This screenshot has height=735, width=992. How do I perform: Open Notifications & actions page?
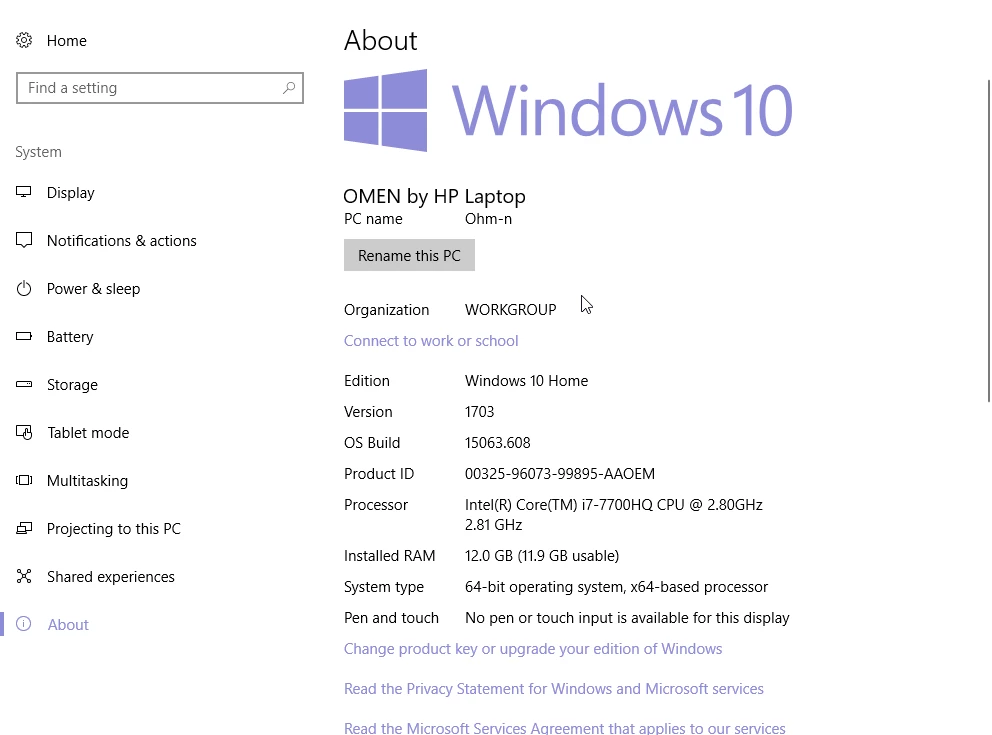[121, 240]
